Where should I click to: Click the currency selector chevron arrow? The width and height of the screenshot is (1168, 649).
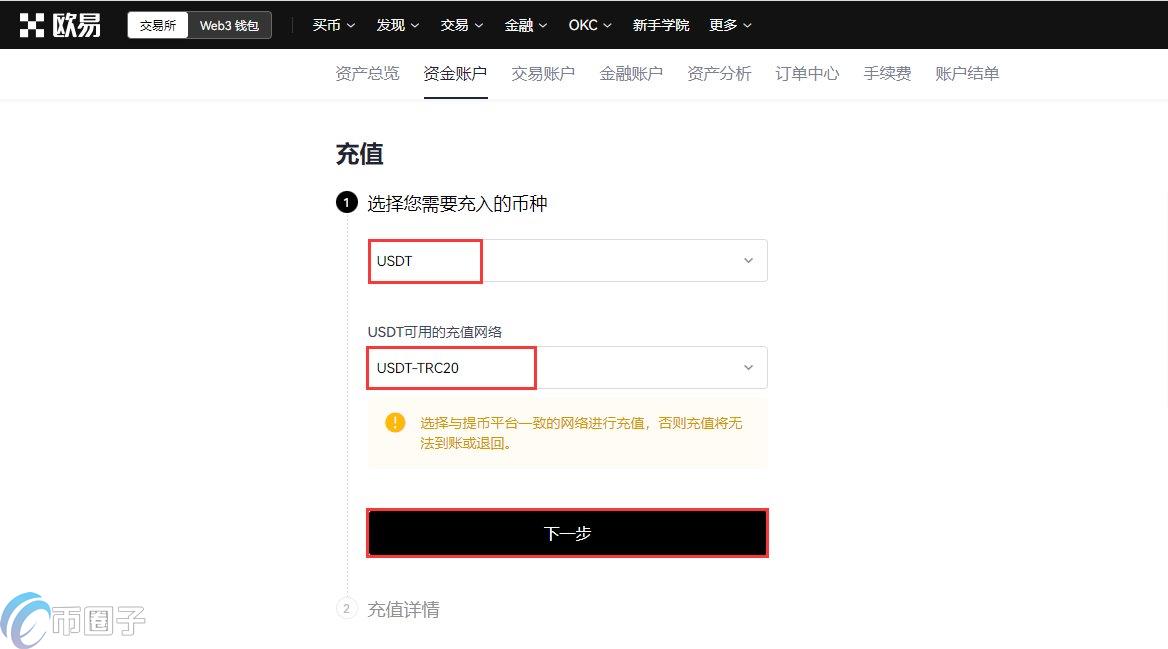749,261
